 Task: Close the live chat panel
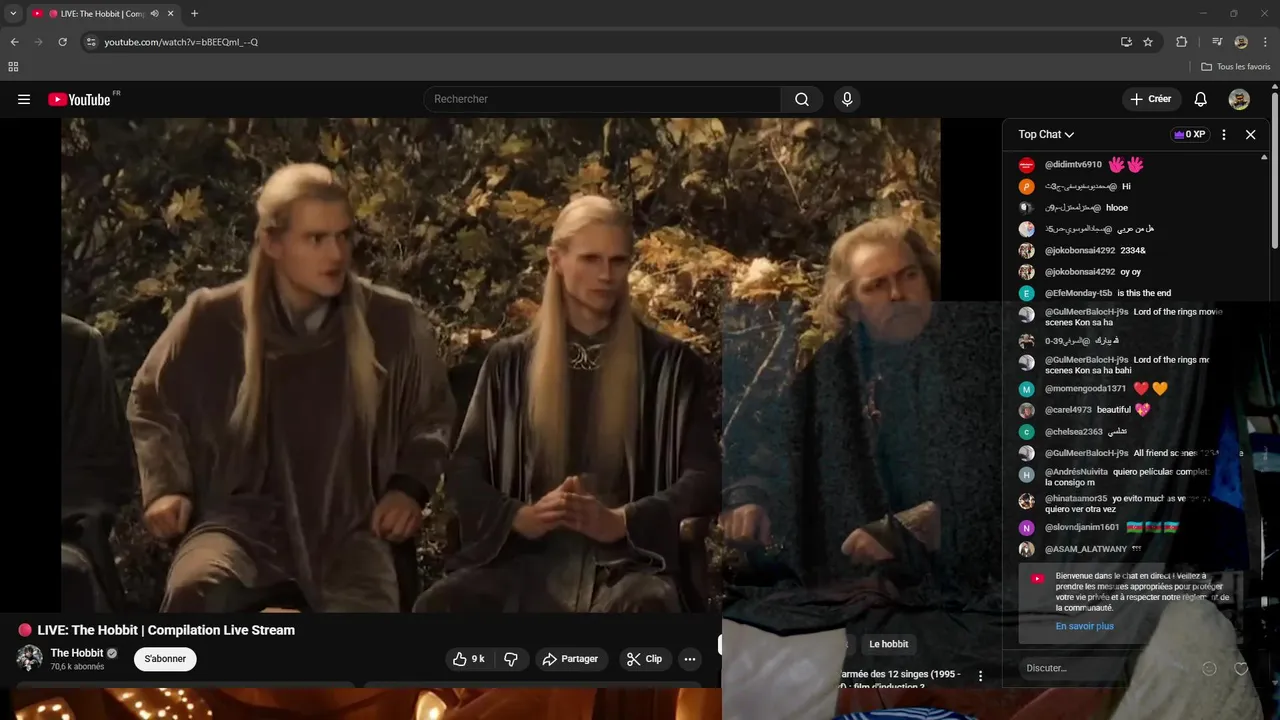[1250, 134]
